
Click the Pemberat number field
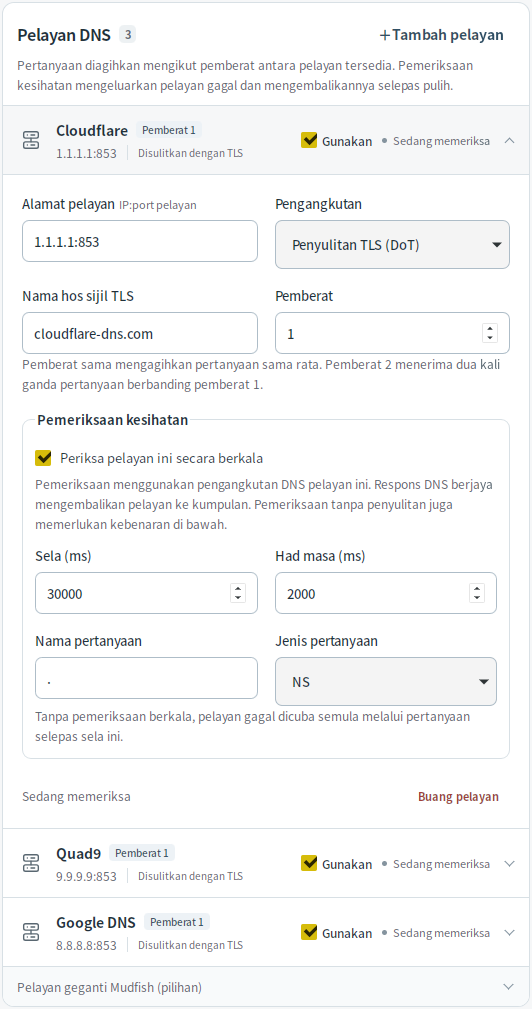[x=392, y=333]
